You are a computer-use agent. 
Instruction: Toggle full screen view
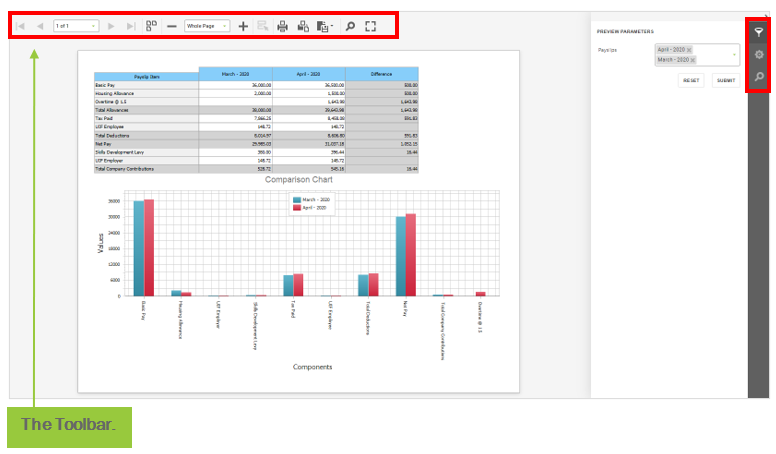[x=371, y=26]
